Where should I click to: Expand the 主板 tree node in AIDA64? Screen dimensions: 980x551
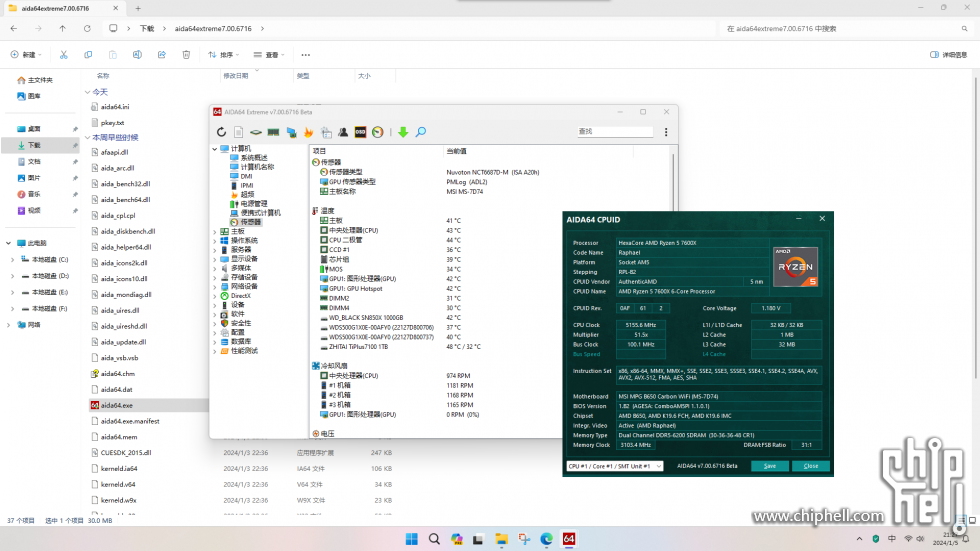click(214, 232)
